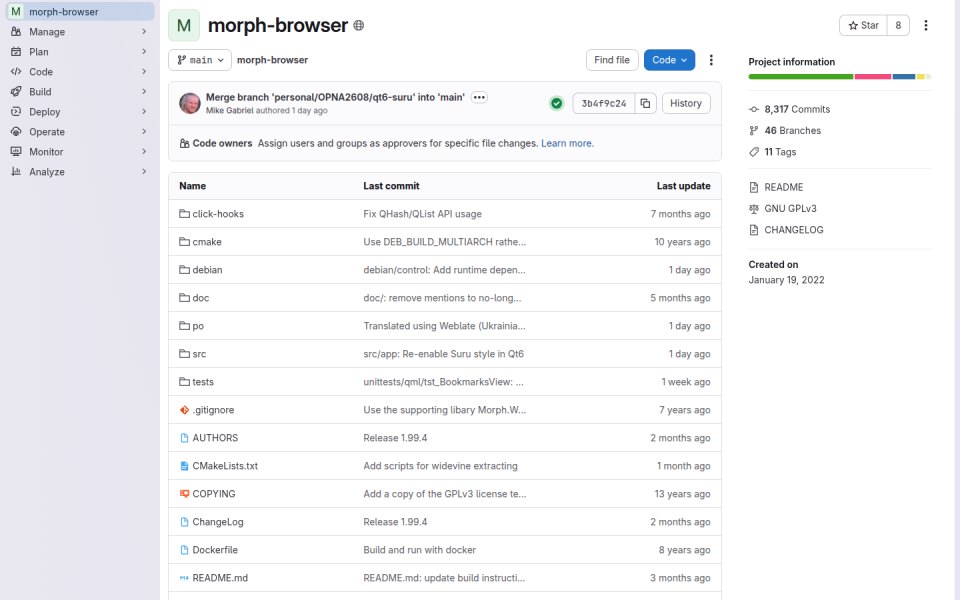This screenshot has height=600, width=960.
Task: Click blue segment of language bar
Action: (904, 77)
